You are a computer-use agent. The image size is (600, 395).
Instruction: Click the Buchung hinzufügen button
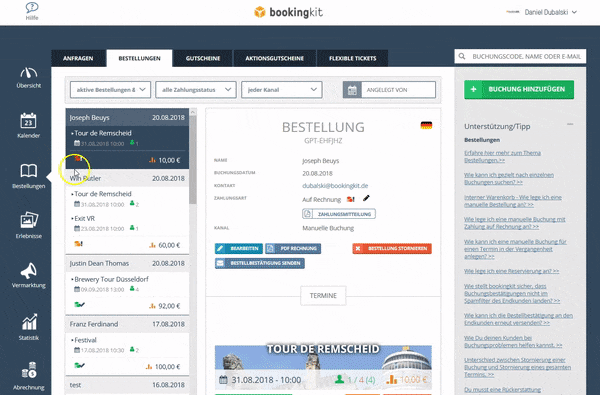click(x=519, y=90)
